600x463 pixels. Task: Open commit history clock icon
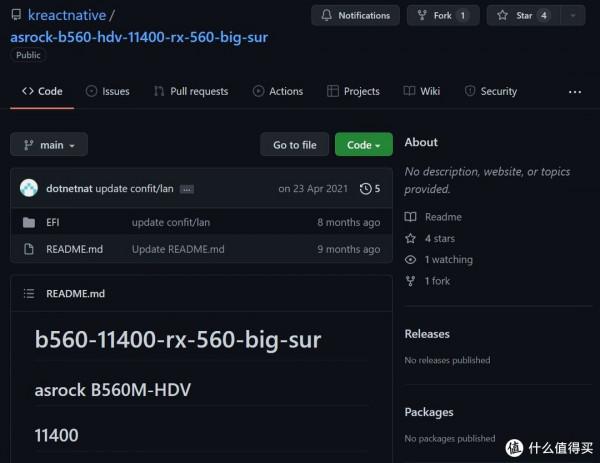point(365,189)
